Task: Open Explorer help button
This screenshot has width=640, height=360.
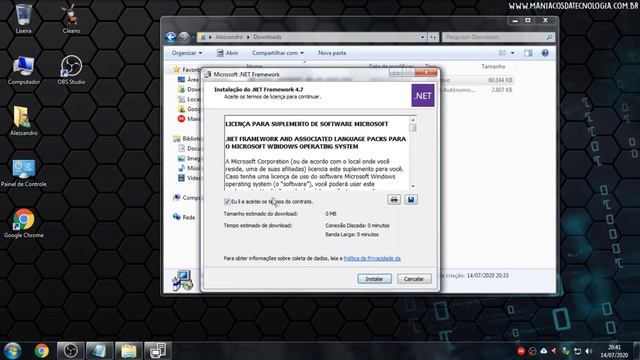Action: pyautogui.click(x=545, y=53)
